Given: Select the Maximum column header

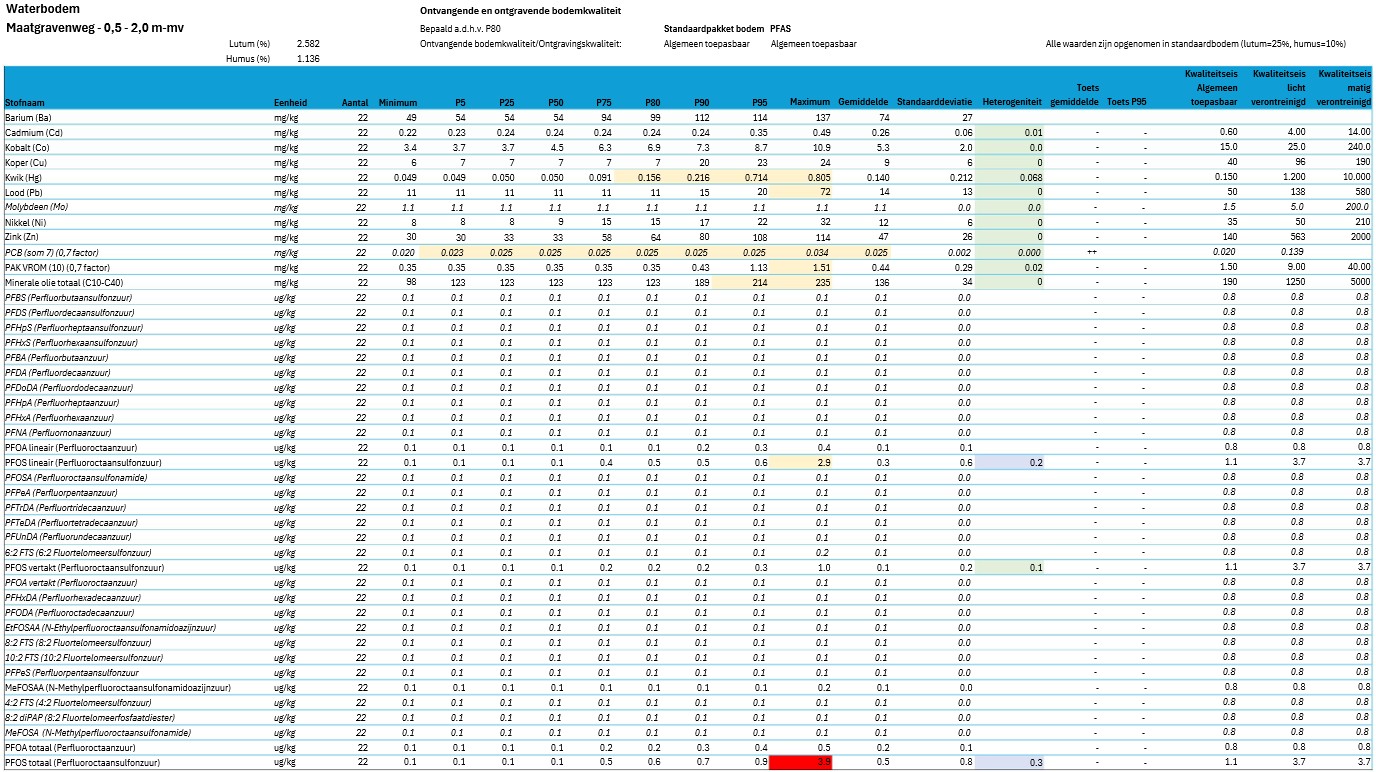Looking at the screenshot, I should (x=810, y=102).
